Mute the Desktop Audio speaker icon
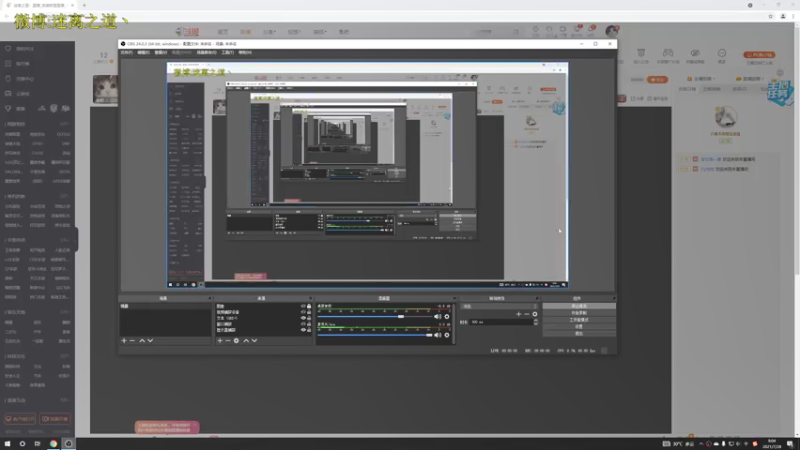Screen dimensions: 800x450 pyautogui.click(x=437, y=317)
